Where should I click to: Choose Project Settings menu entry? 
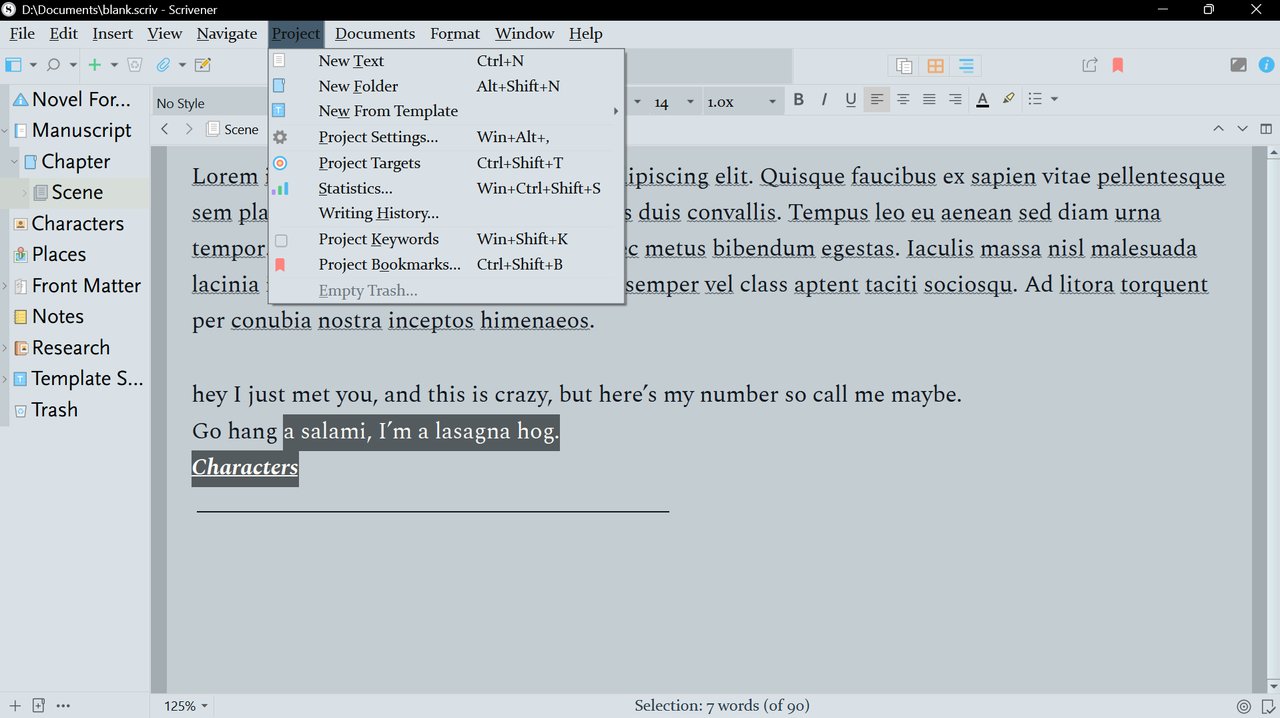click(x=446, y=137)
